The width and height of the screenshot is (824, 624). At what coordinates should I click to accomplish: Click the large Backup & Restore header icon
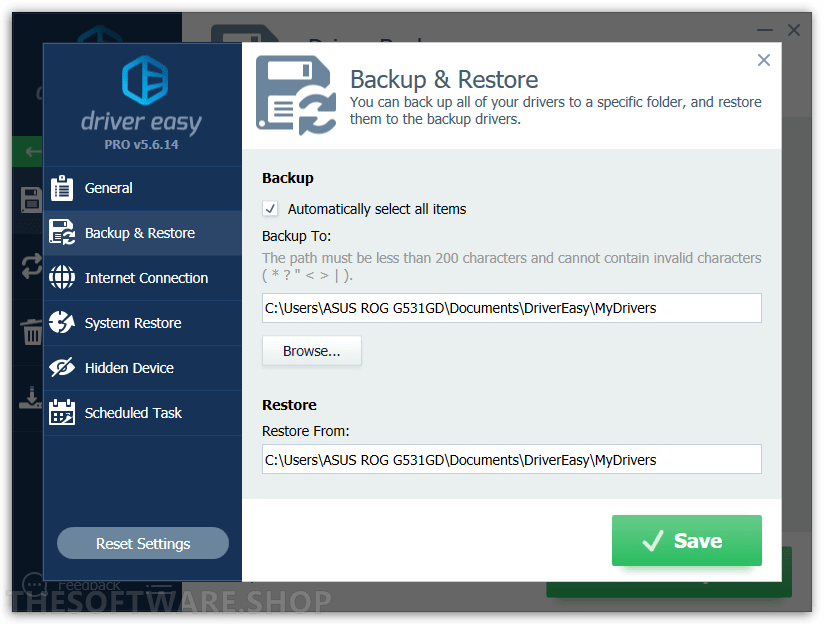click(x=296, y=95)
